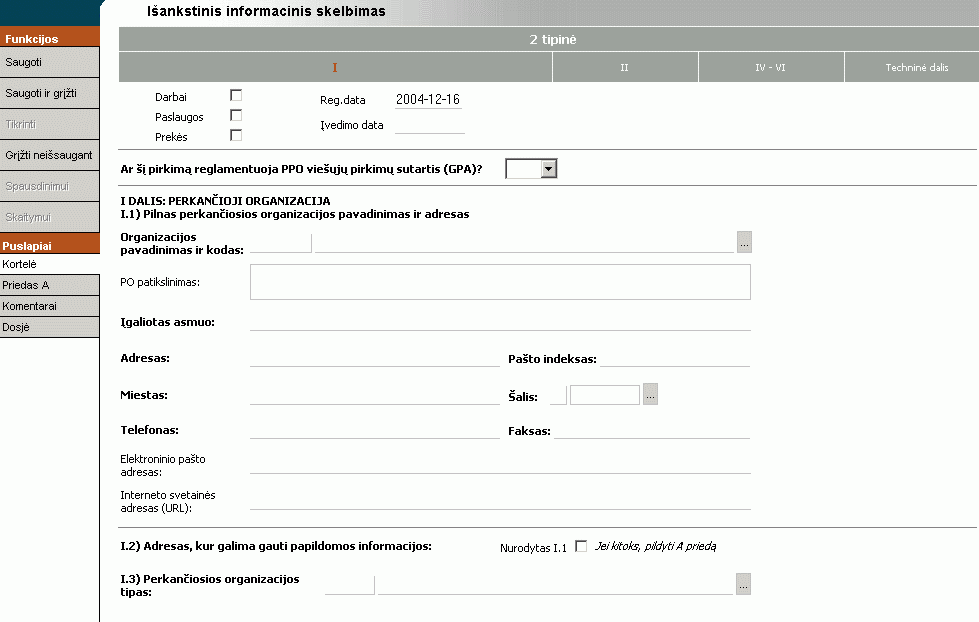Click the '2 tipinė' header text
The height and width of the screenshot is (622, 979).
[553, 39]
